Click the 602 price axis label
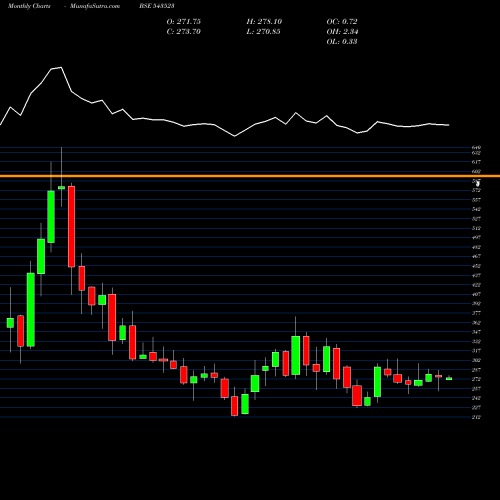This screenshot has width=500, height=500. [x=476, y=171]
